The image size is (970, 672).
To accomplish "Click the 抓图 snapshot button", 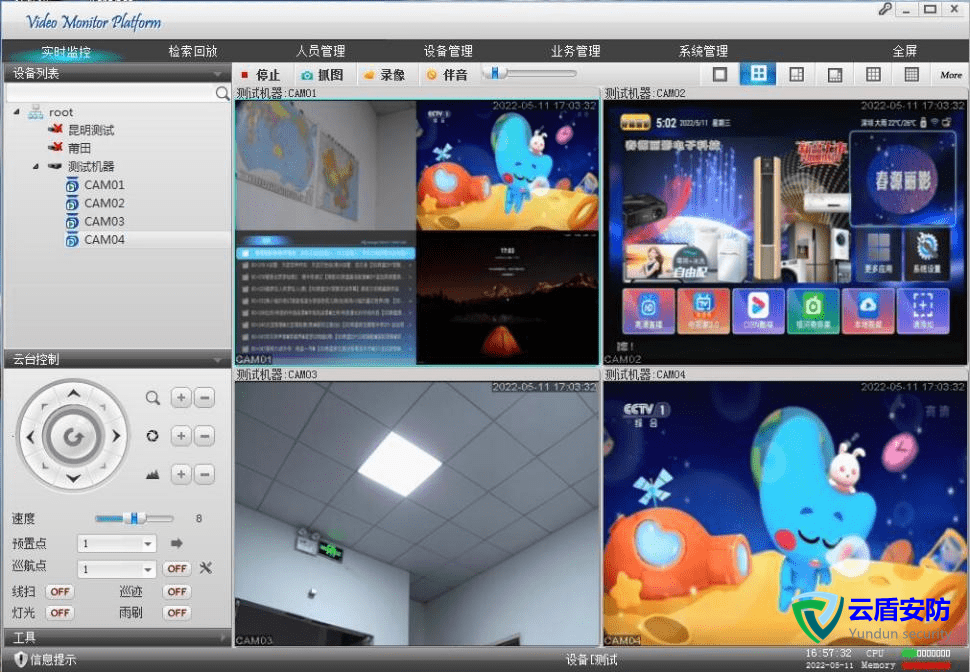I will [322, 75].
